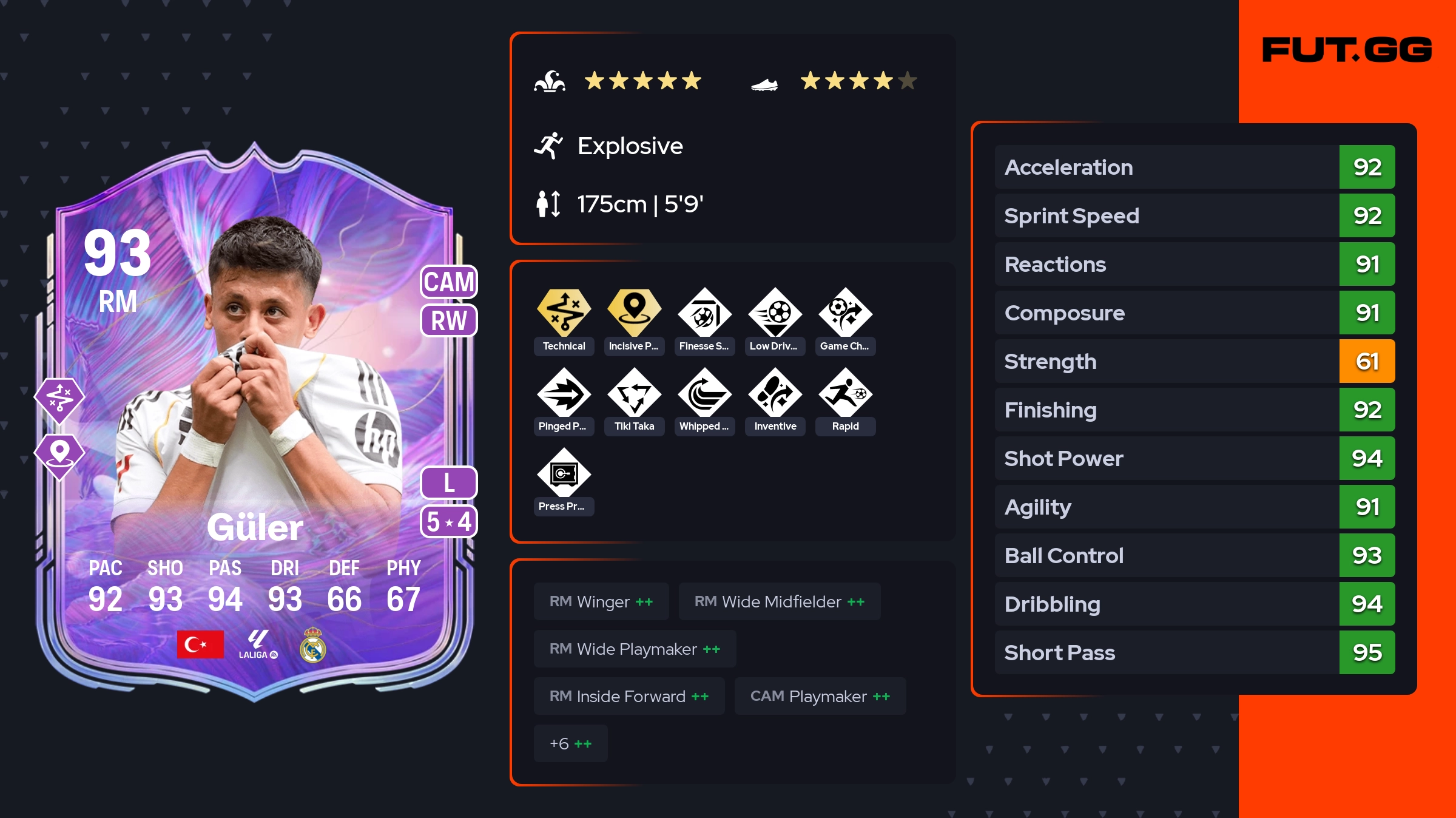Click the green 95 Short Pass value
Image resolution: width=1456 pixels, height=818 pixels.
1367,652
